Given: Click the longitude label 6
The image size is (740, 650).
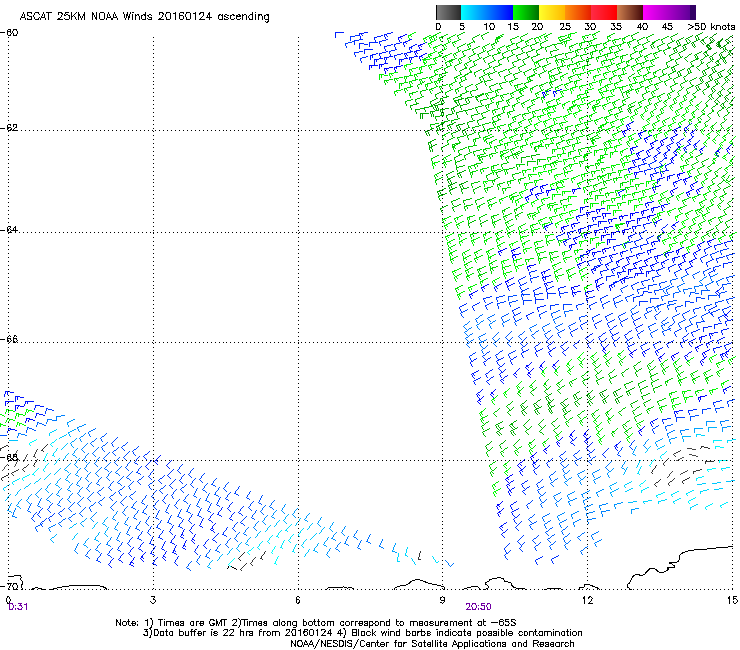Looking at the screenshot, I should click(298, 600).
